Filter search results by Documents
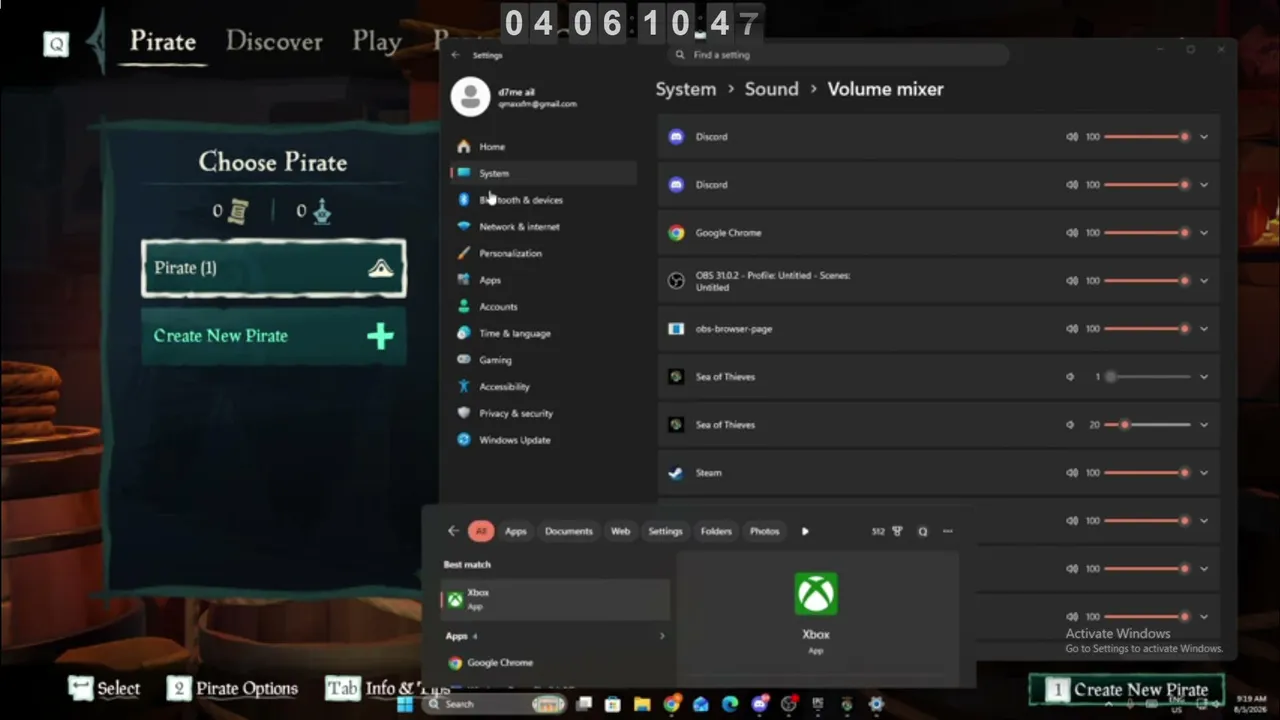The height and width of the screenshot is (720, 1280). (x=569, y=531)
